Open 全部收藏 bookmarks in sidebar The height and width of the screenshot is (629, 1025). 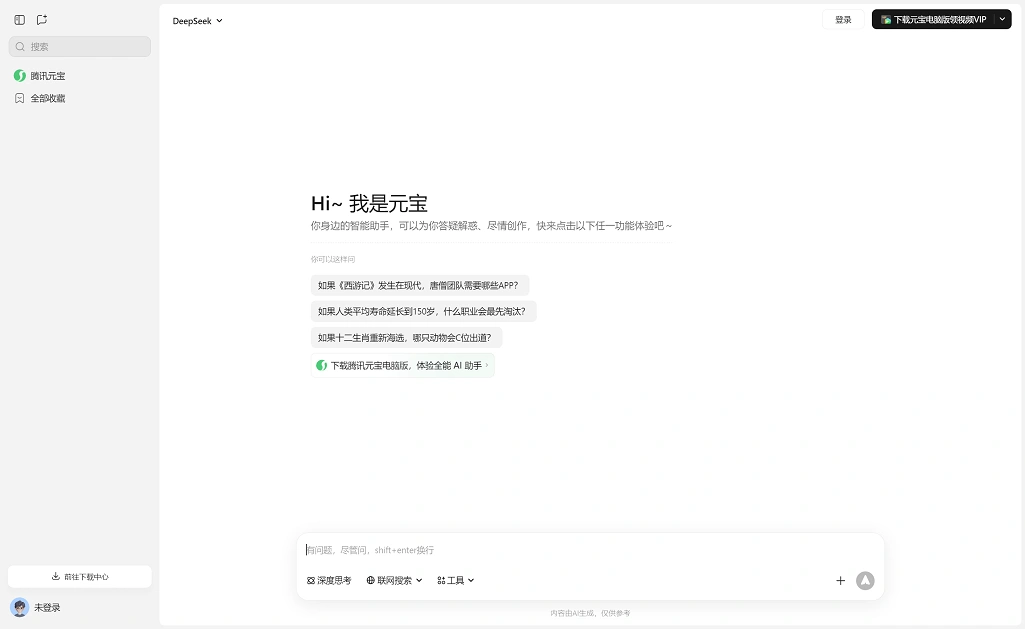click(x=47, y=98)
